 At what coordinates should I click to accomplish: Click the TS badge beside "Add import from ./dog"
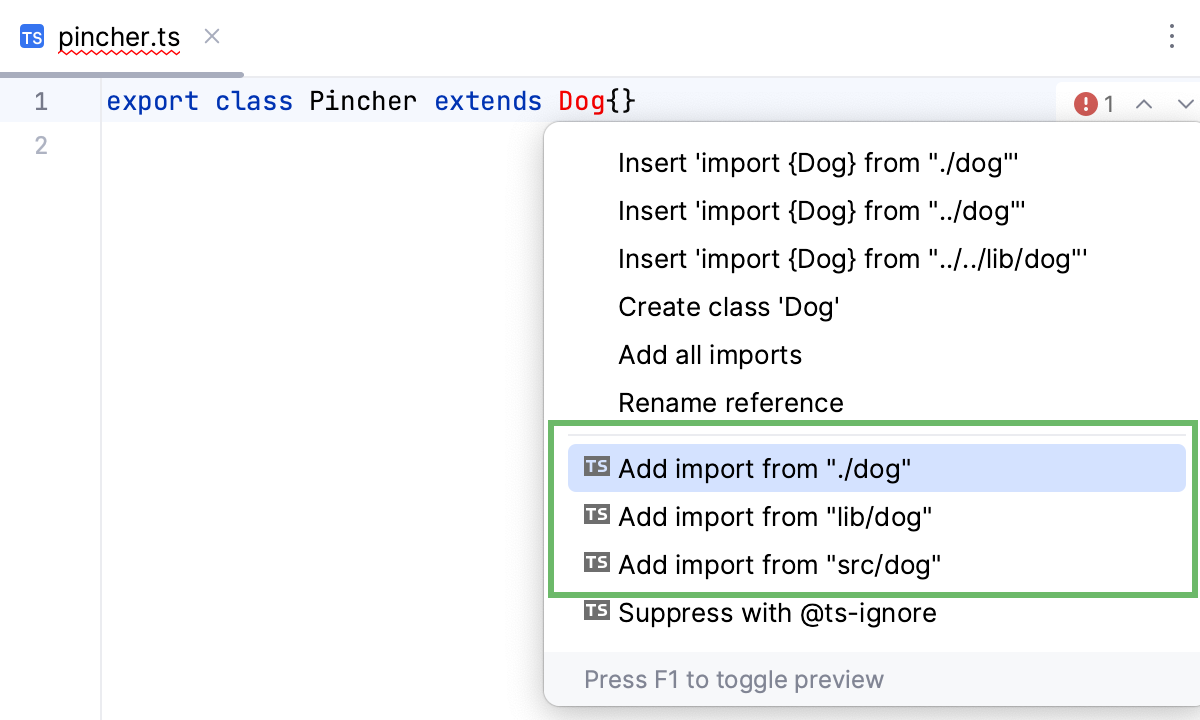[x=596, y=467]
